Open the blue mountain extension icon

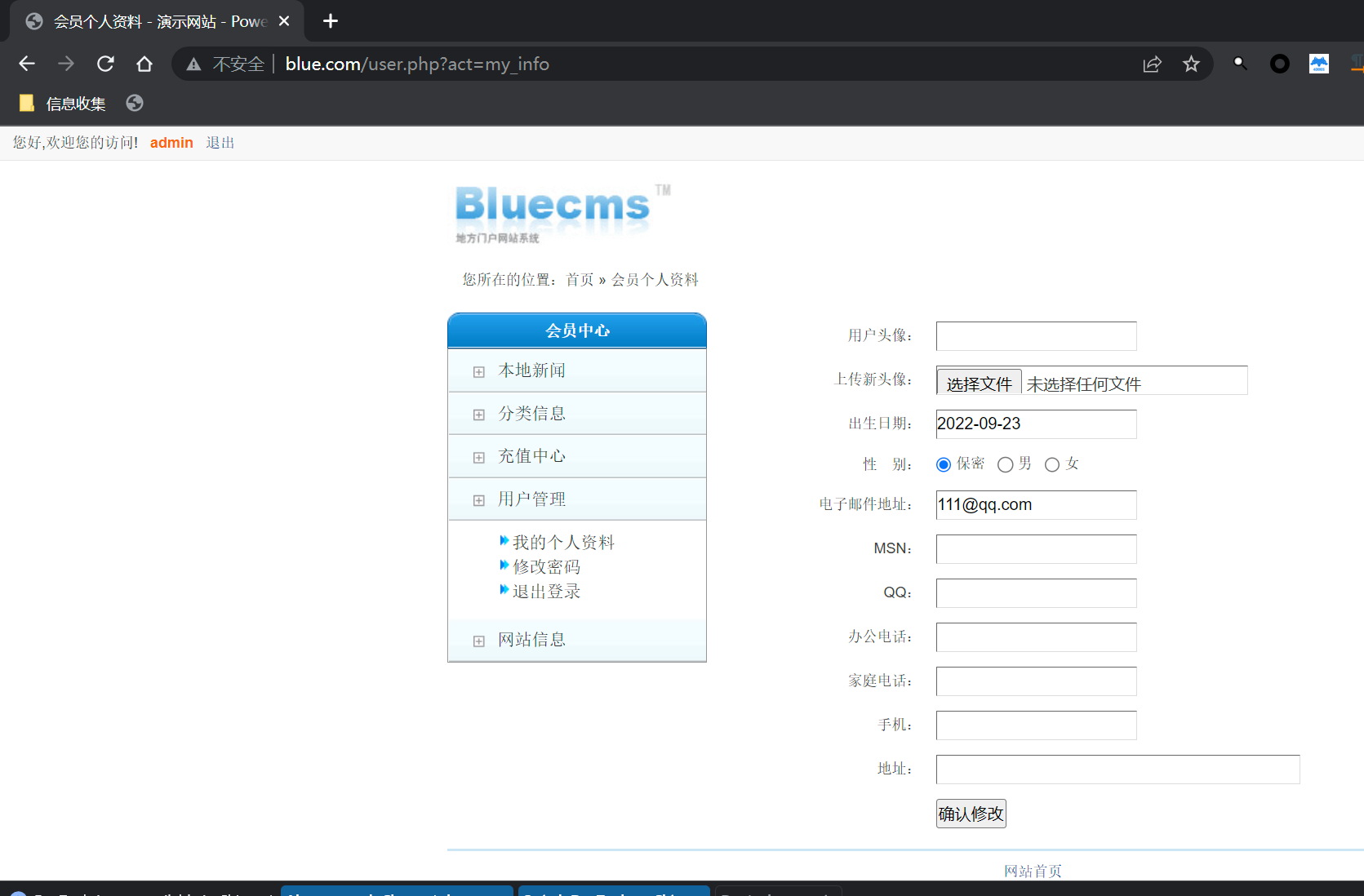(1319, 64)
